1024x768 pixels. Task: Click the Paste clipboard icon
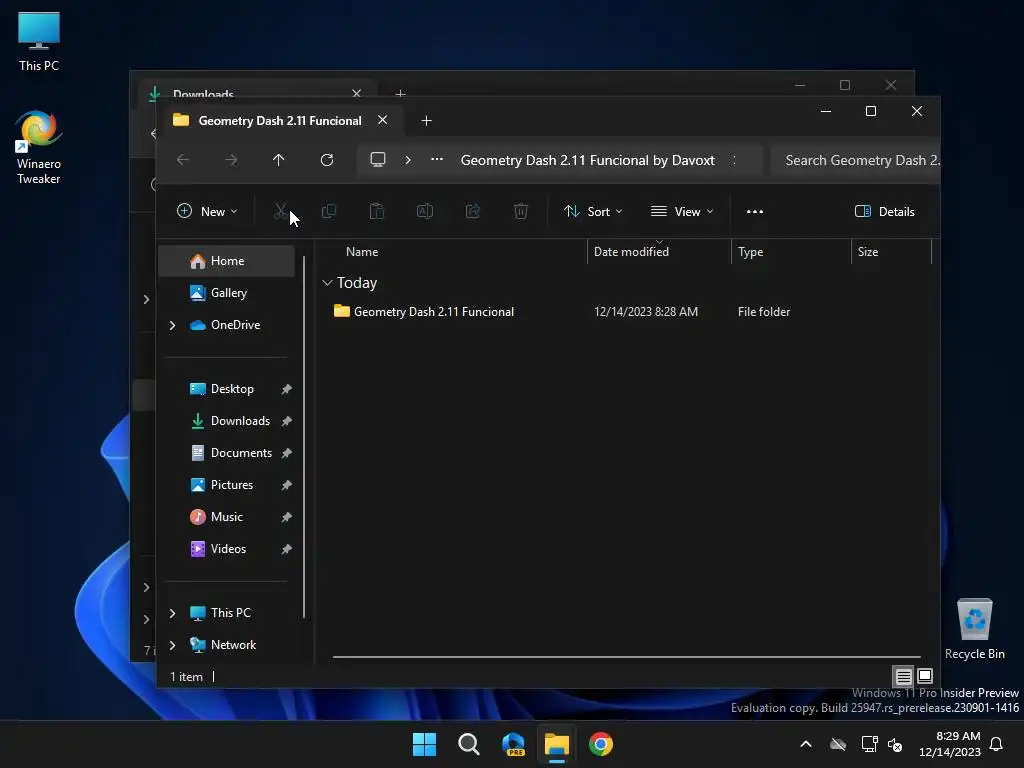[x=377, y=211]
